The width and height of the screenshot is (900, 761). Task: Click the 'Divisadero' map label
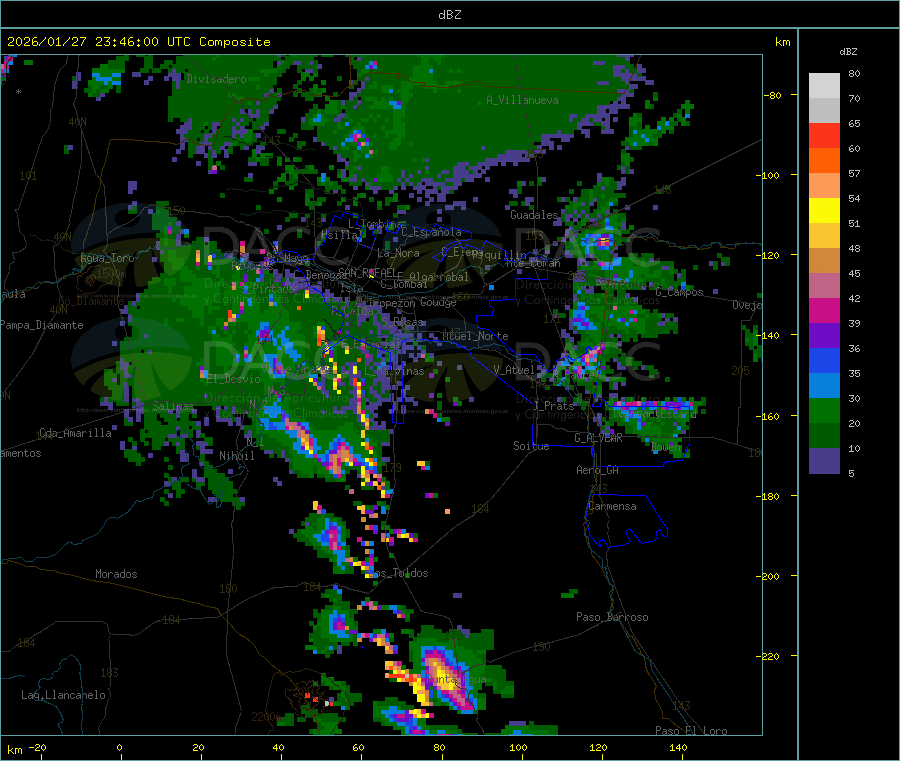(216, 79)
